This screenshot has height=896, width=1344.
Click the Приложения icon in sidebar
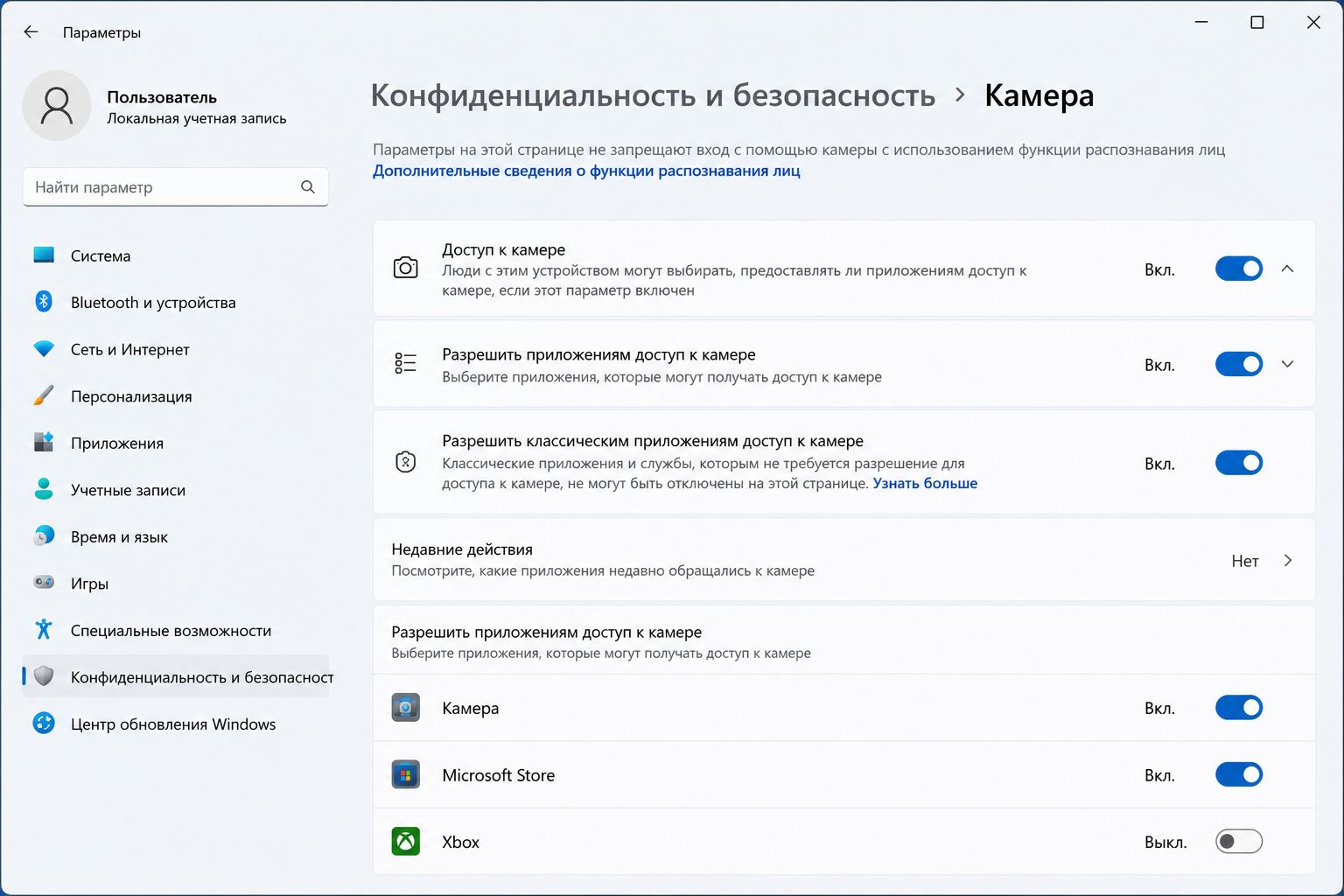[44, 442]
